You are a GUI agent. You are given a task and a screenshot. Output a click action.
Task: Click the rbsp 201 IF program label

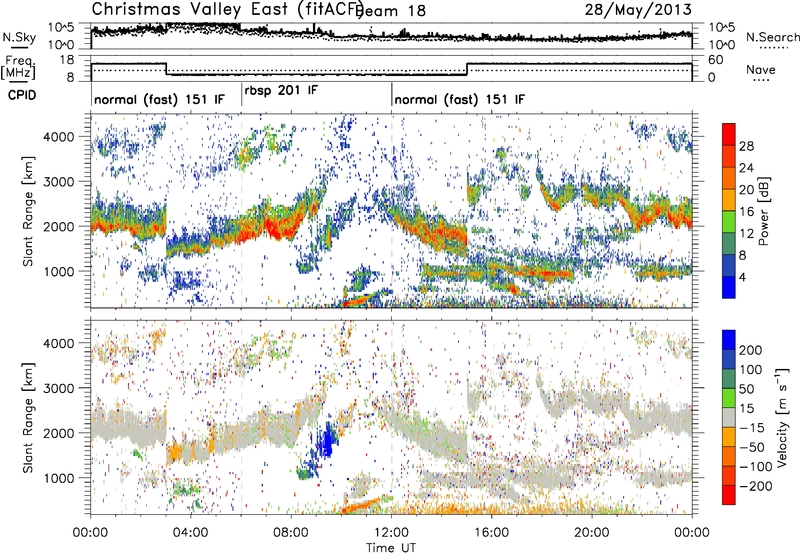[x=281, y=90]
